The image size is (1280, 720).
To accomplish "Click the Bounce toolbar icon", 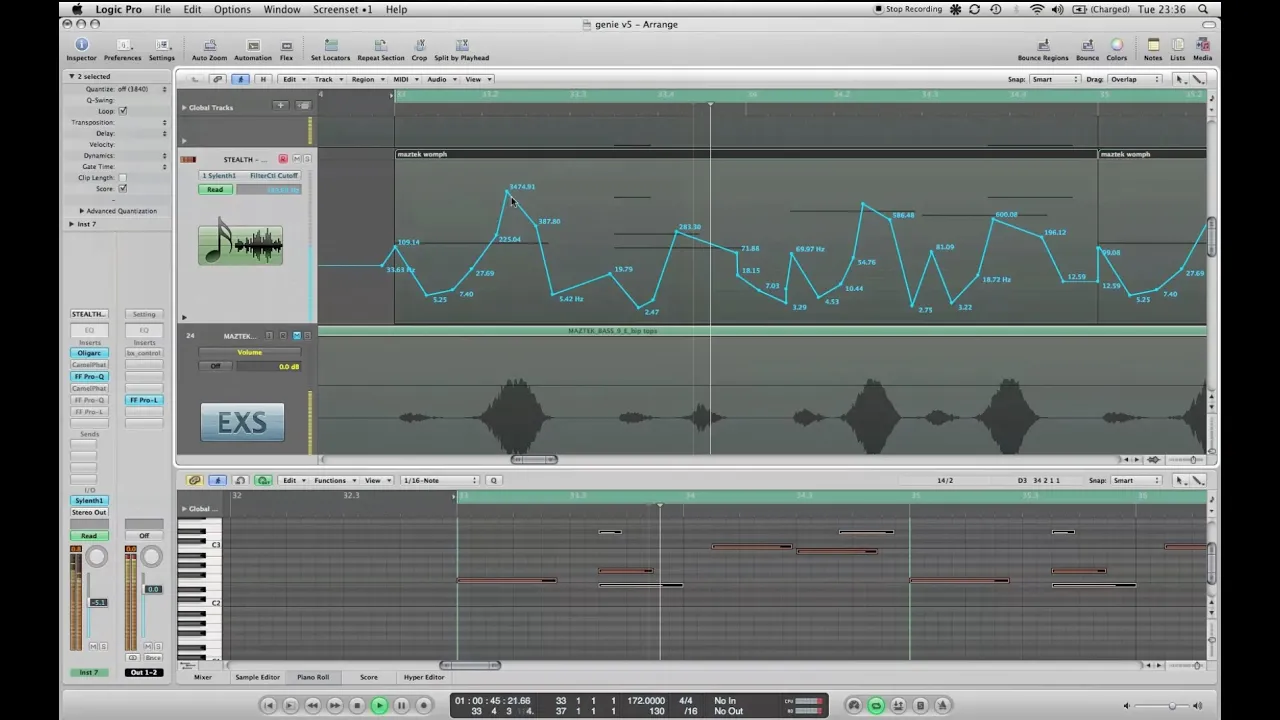I will point(1087,45).
